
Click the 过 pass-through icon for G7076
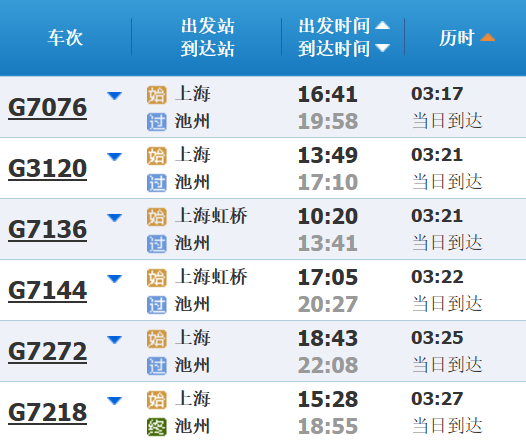(157, 122)
